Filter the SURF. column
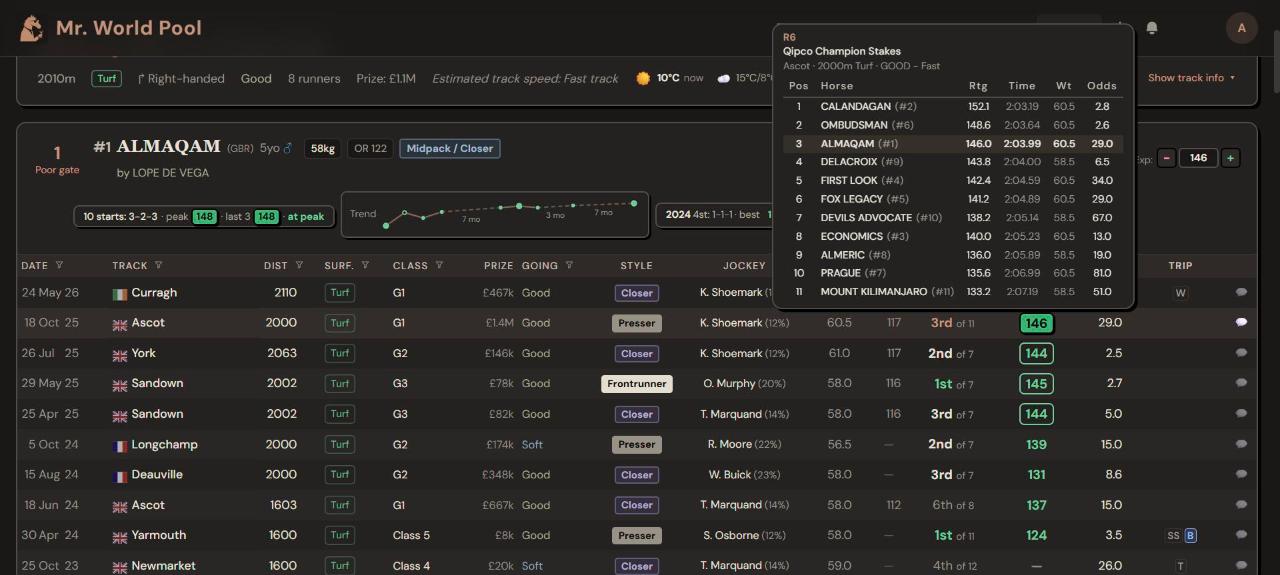 point(365,266)
